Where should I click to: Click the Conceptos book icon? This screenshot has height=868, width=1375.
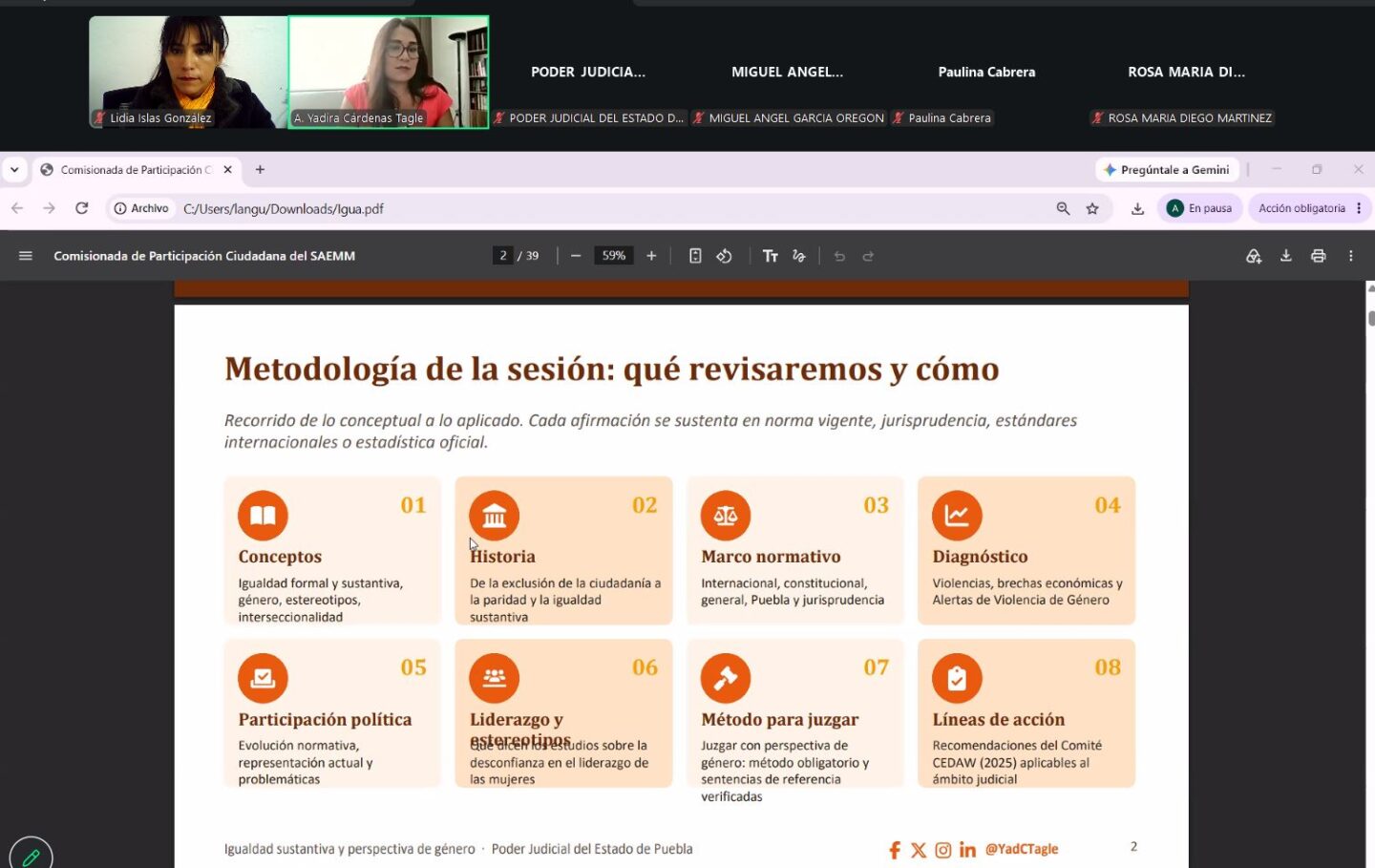coord(263,516)
